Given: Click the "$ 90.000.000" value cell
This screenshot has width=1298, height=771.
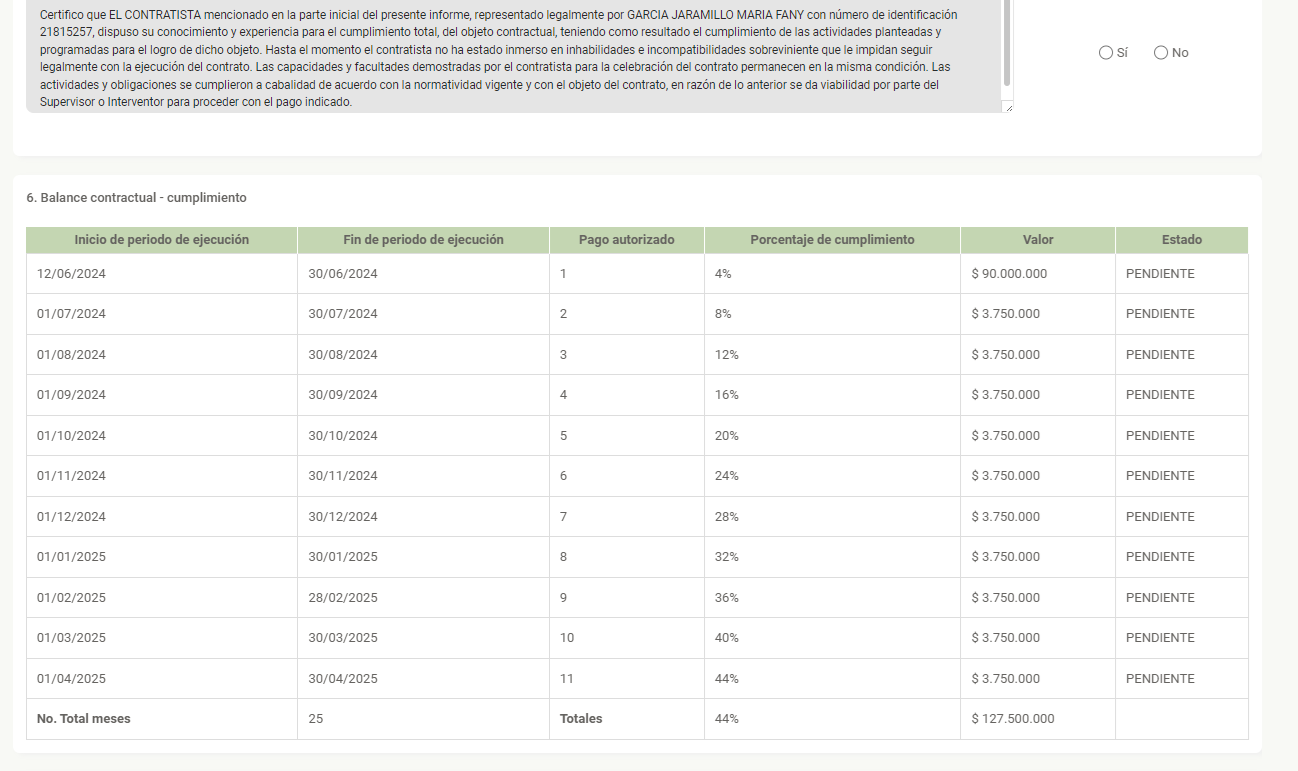Looking at the screenshot, I should [1038, 274].
